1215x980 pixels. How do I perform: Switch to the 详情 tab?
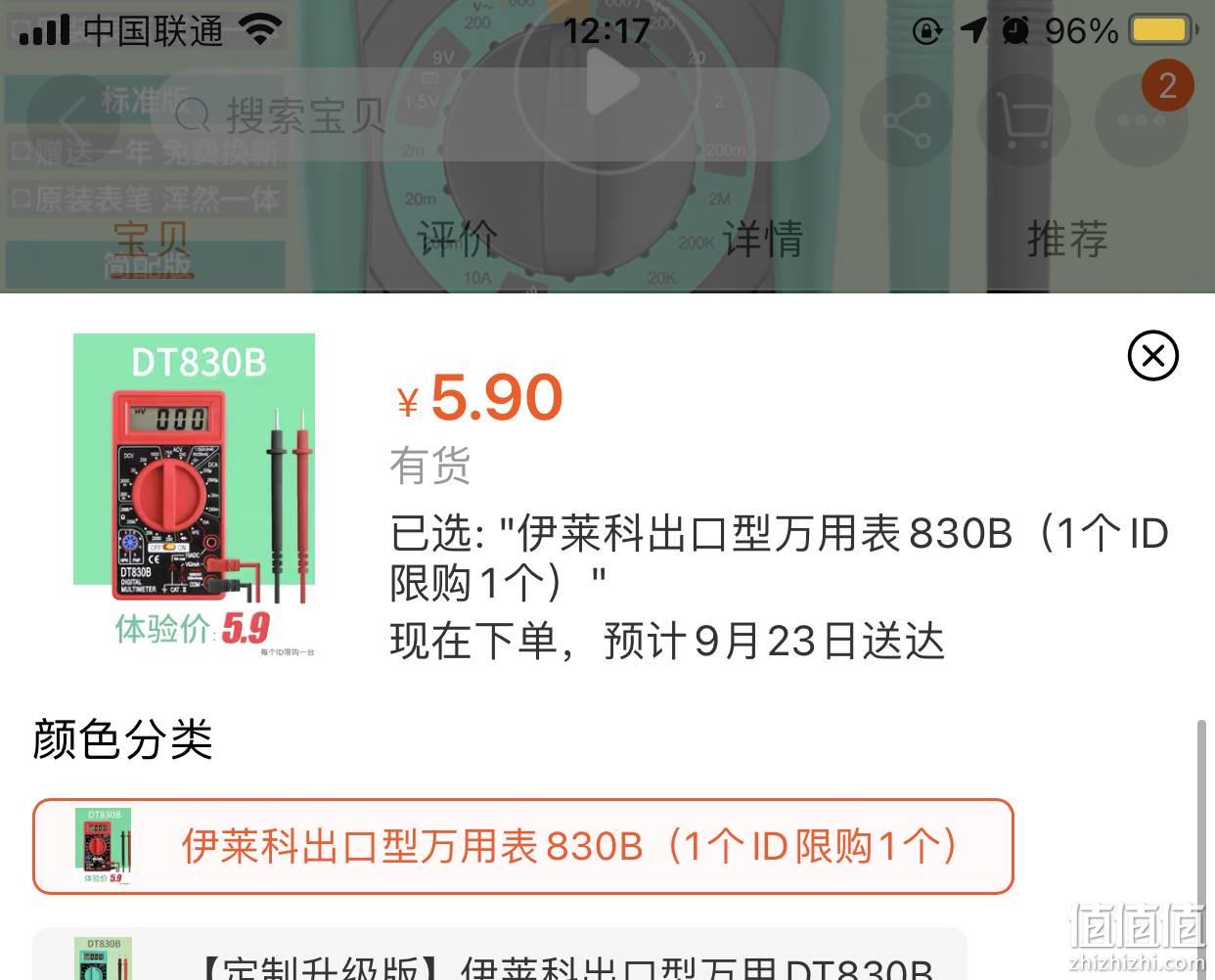pyautogui.click(x=763, y=240)
